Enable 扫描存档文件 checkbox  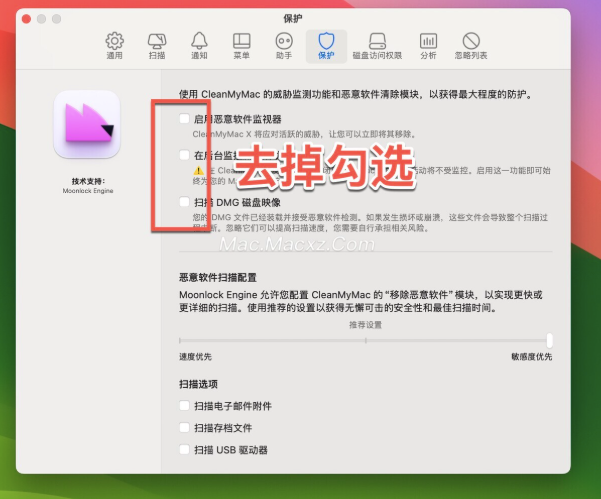[184, 427]
